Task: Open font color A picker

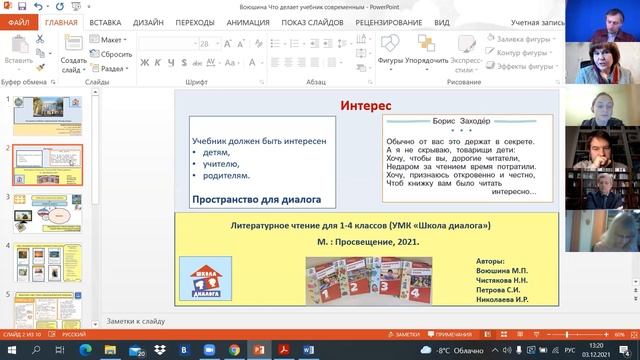Action: point(252,62)
